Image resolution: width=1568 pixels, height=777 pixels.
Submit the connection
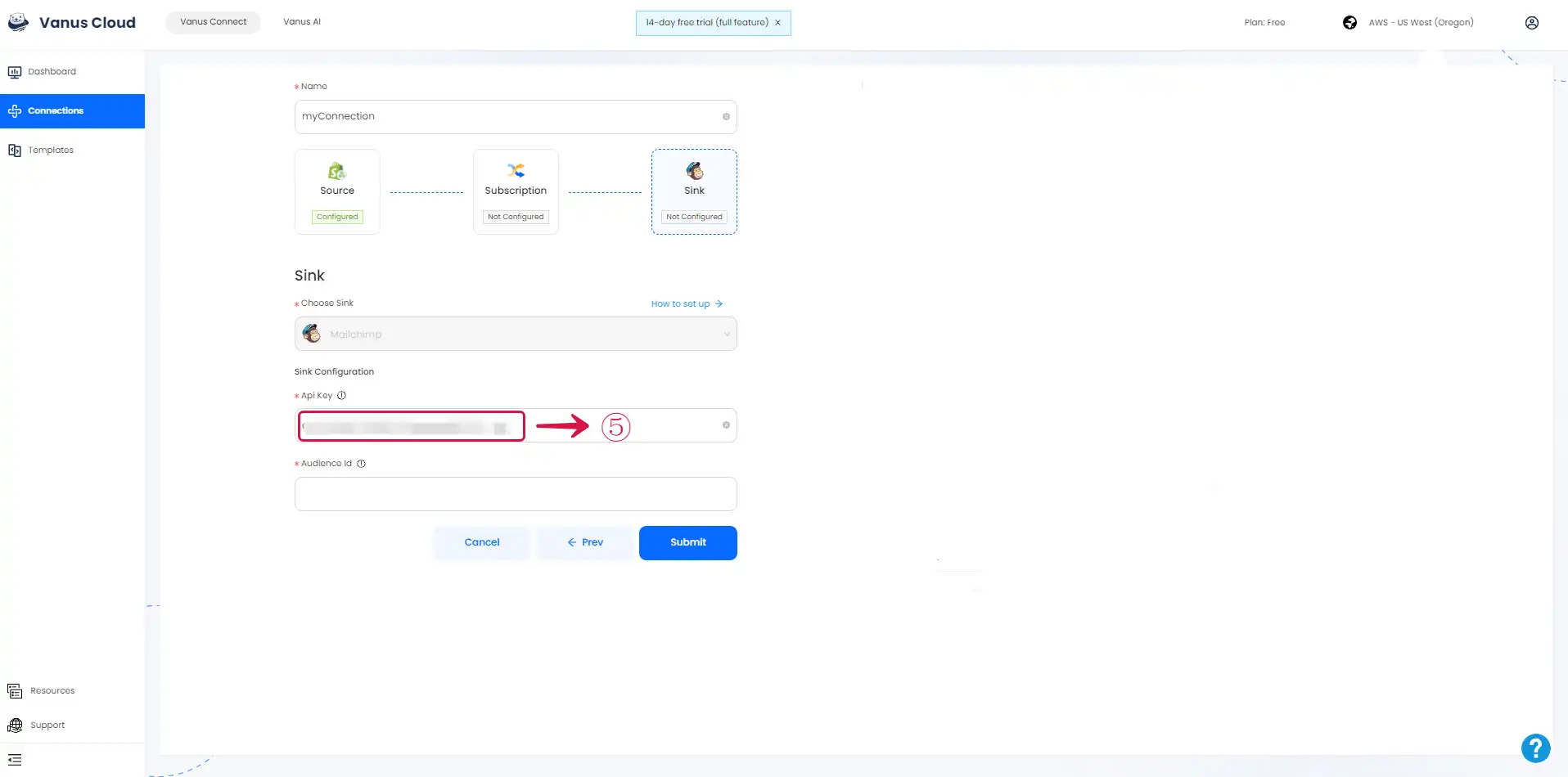(x=688, y=543)
